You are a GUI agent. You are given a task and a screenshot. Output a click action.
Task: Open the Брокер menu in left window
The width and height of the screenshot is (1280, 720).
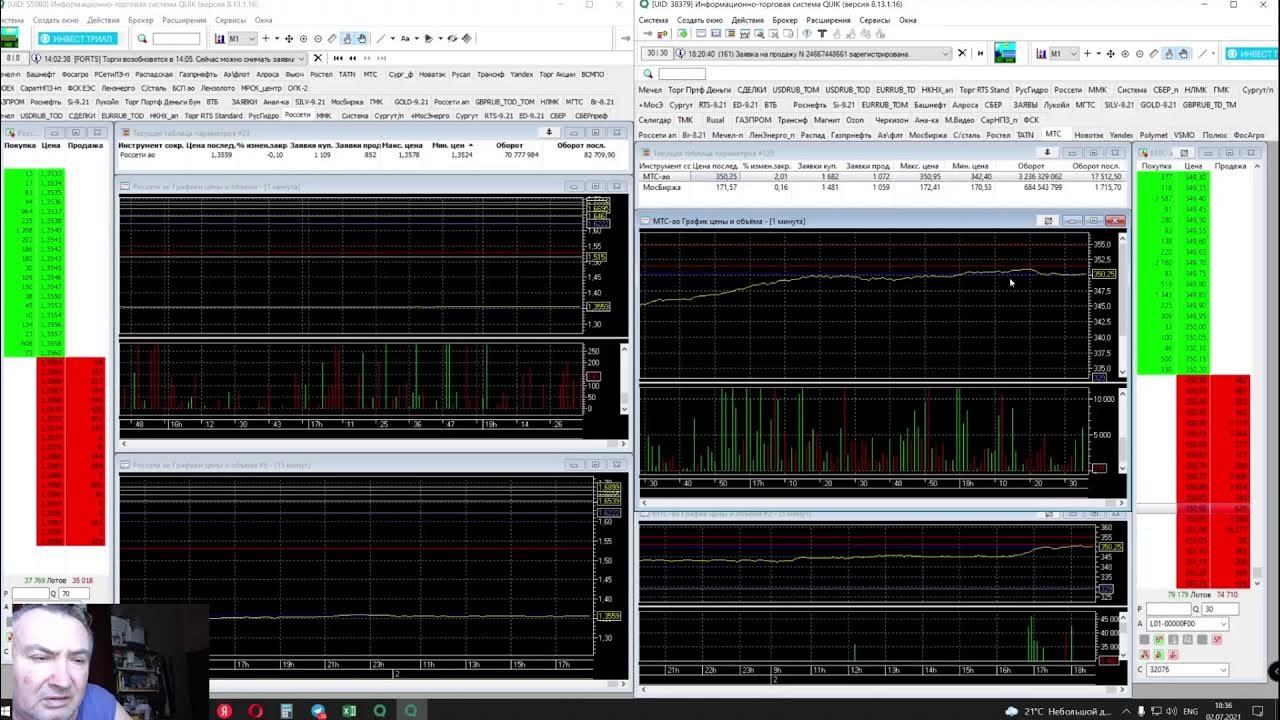click(141, 20)
